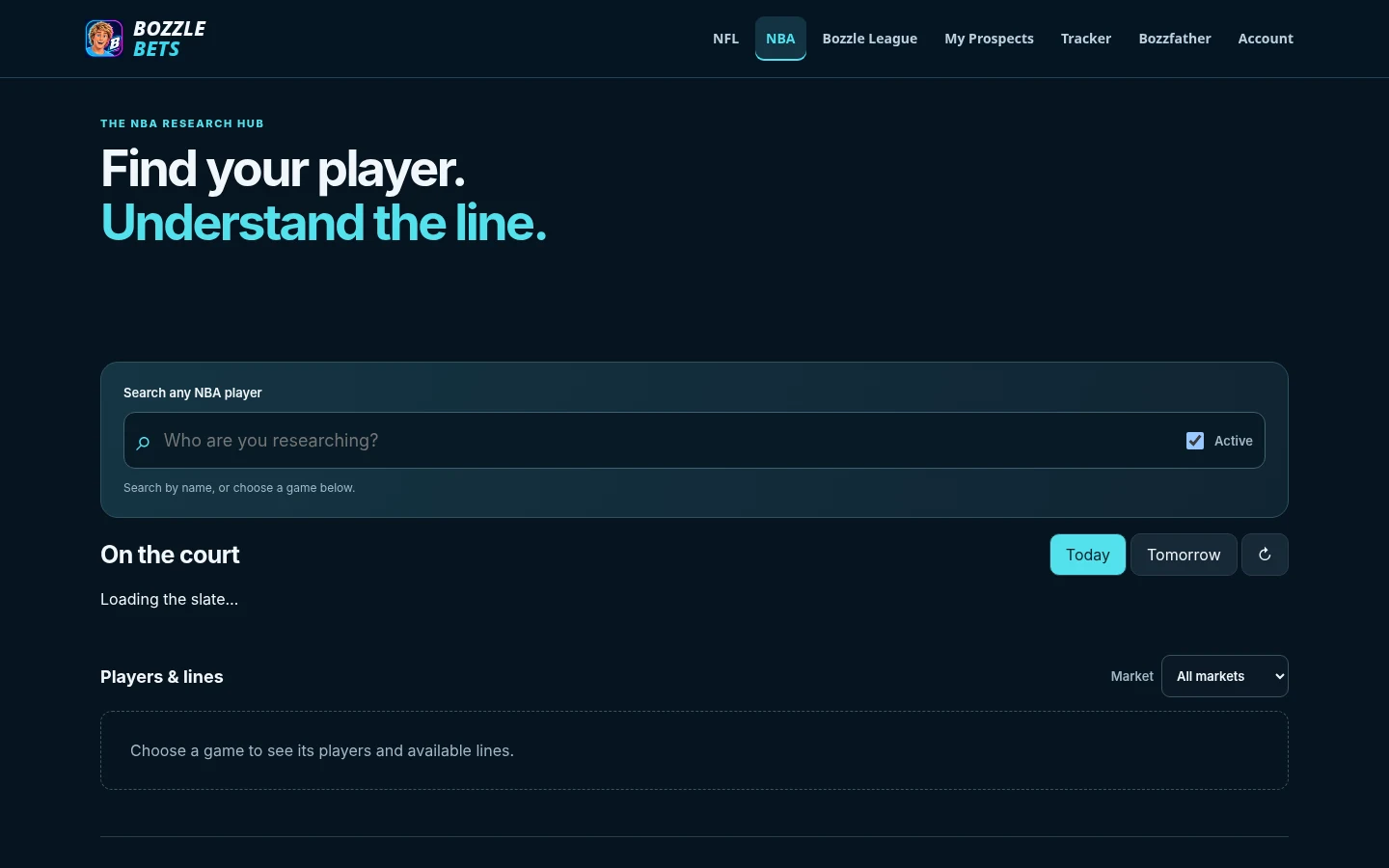The image size is (1389, 868).
Task: Switch the slate to Tomorrow
Action: [x=1184, y=555]
